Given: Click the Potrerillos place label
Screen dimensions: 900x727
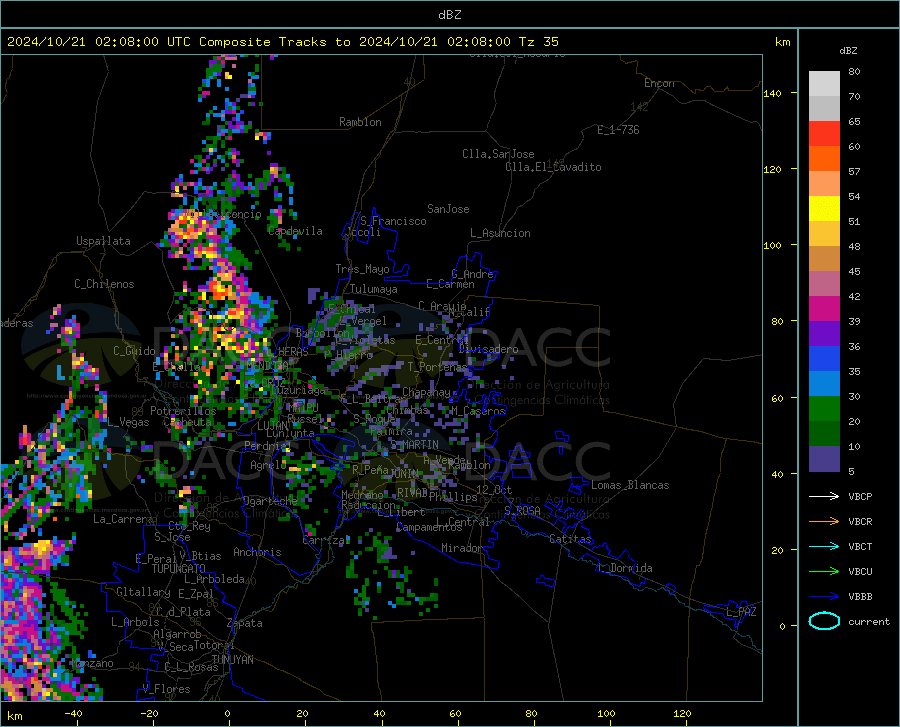Looking at the screenshot, I should click(x=183, y=411).
